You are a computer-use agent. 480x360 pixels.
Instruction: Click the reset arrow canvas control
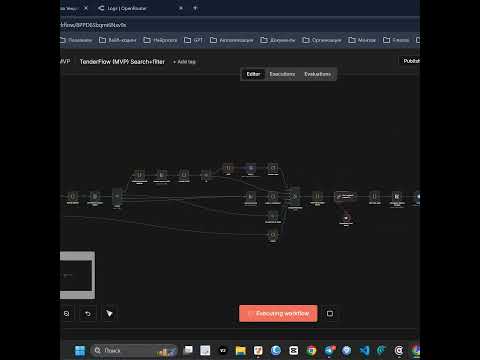(88, 313)
